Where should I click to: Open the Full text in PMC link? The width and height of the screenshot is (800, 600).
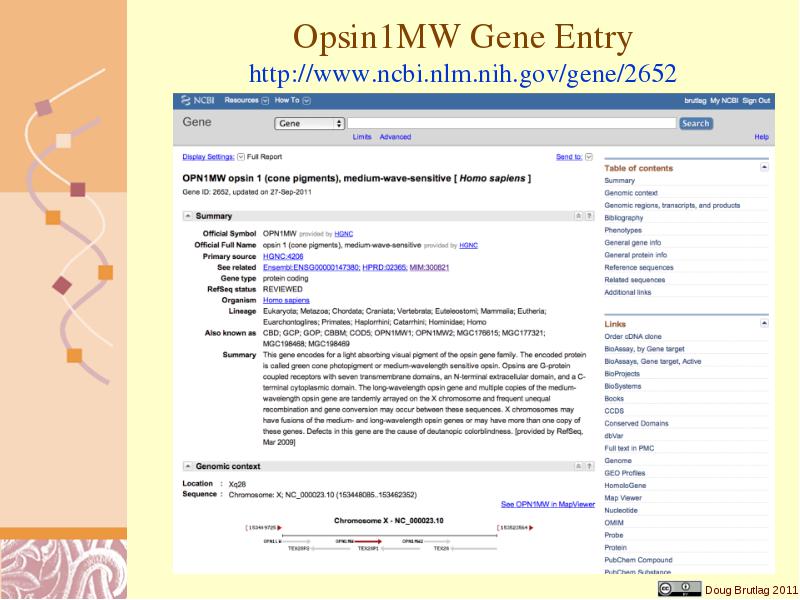pyautogui.click(x=629, y=448)
